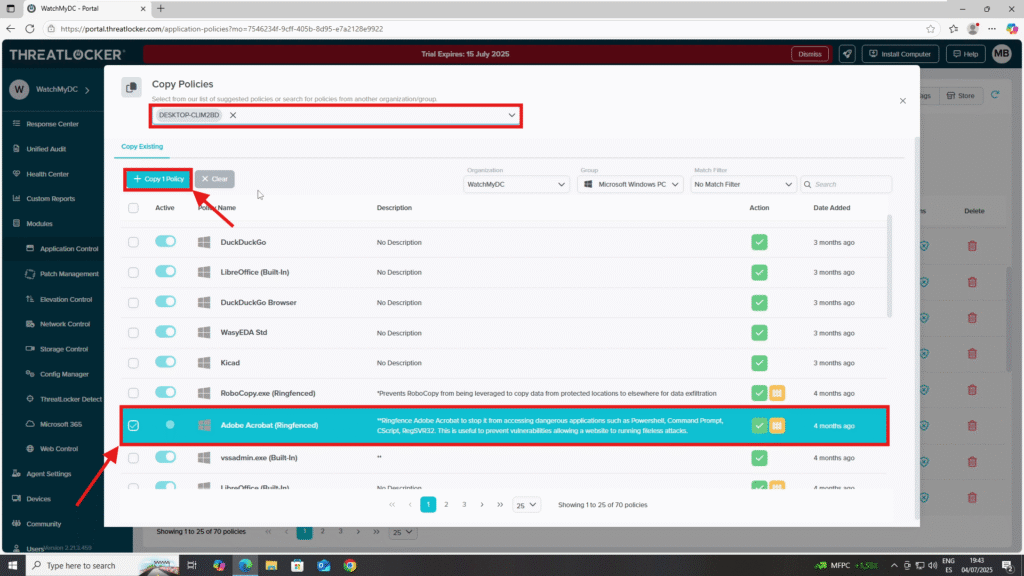
Task: Open Unified Audit in the sidebar
Action: (x=46, y=149)
